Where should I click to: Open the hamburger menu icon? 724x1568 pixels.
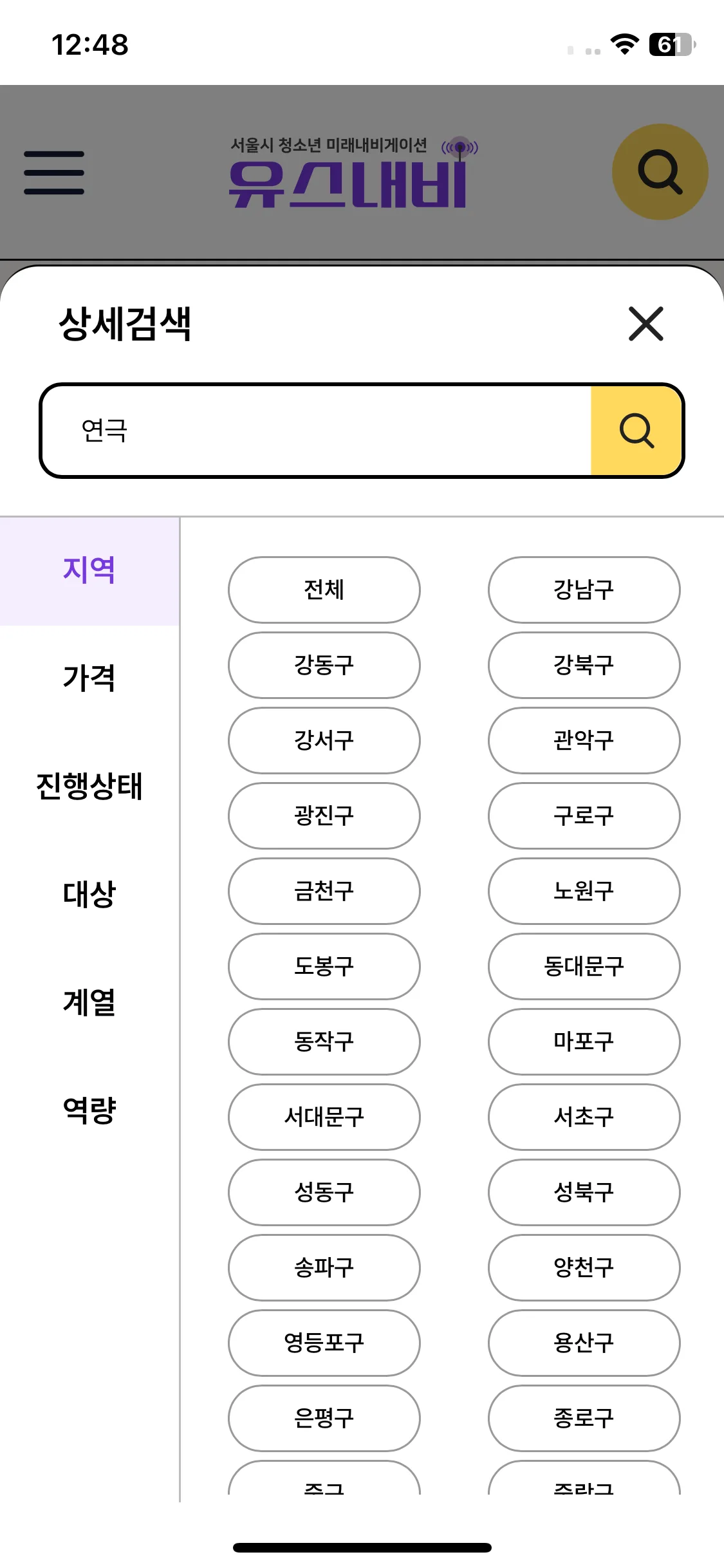pyautogui.click(x=54, y=173)
